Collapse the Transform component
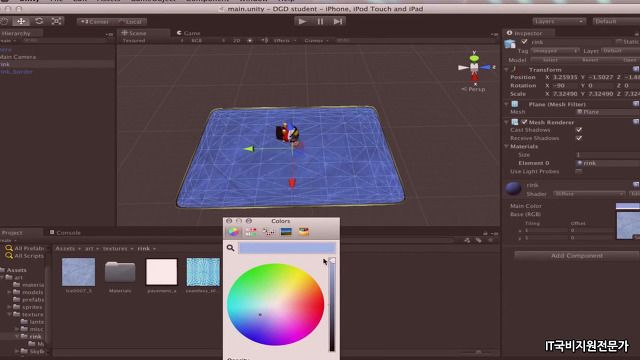Screen dimensions: 640x360 click(x=507, y=70)
